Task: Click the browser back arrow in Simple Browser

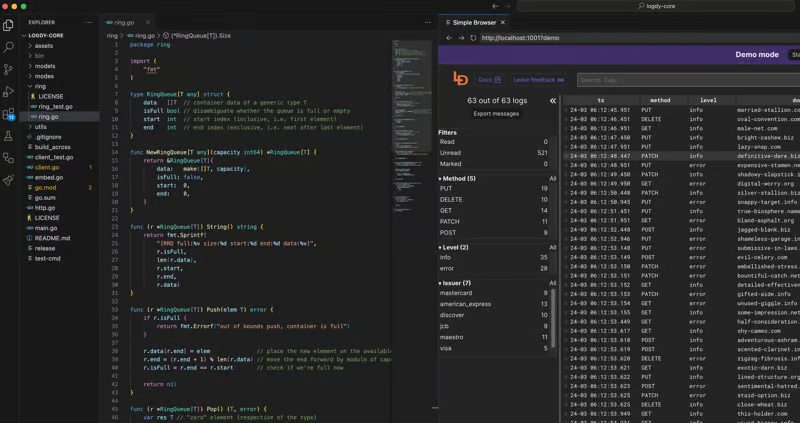Action: pos(449,38)
